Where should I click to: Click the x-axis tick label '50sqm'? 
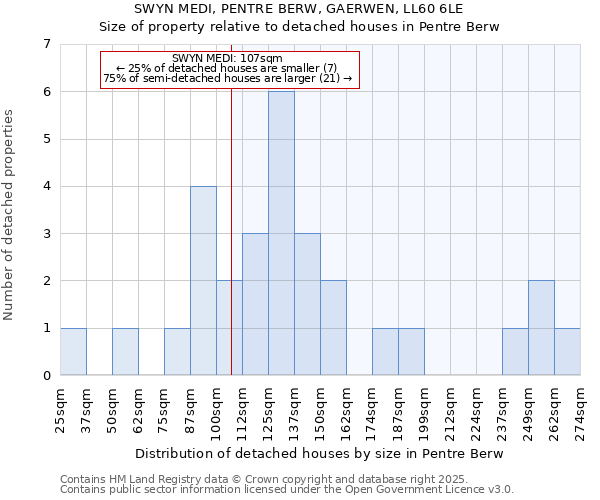pyautogui.click(x=112, y=410)
